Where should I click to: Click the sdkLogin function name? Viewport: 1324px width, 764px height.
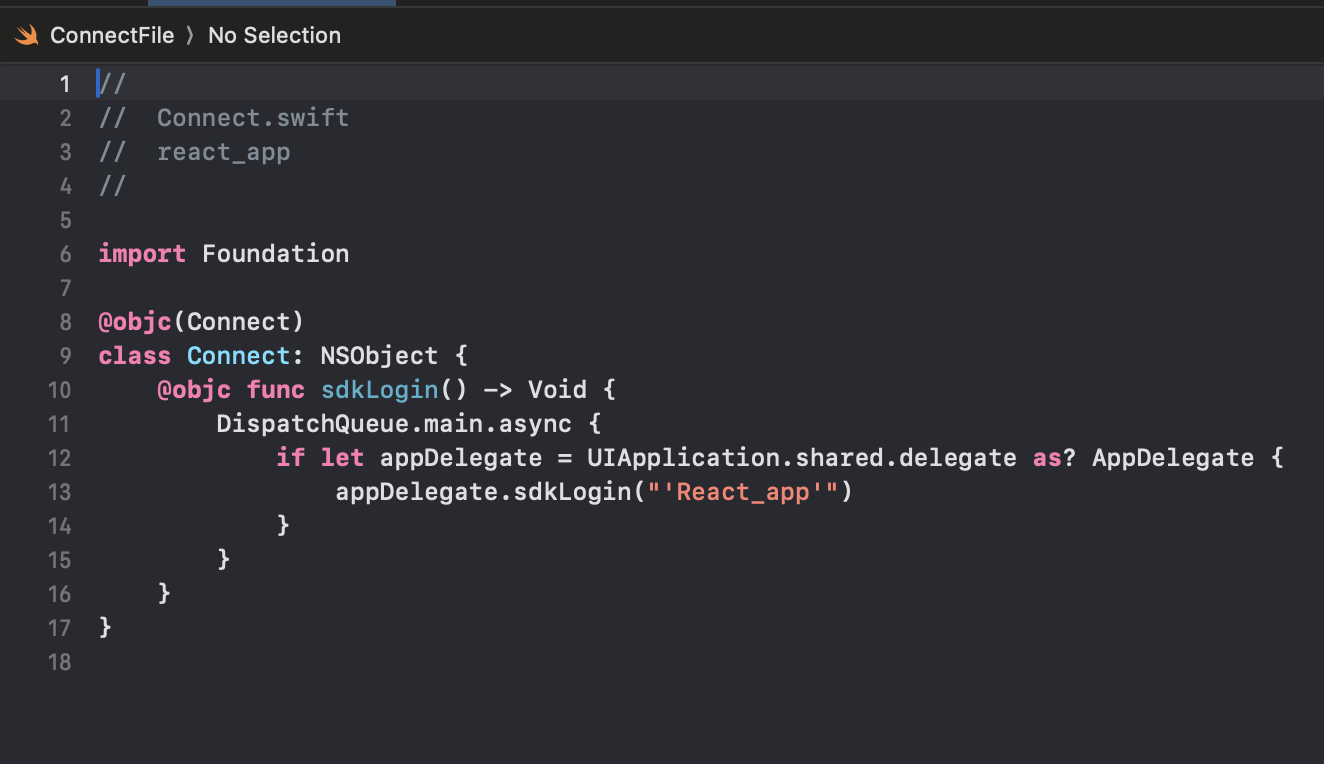(x=379, y=390)
